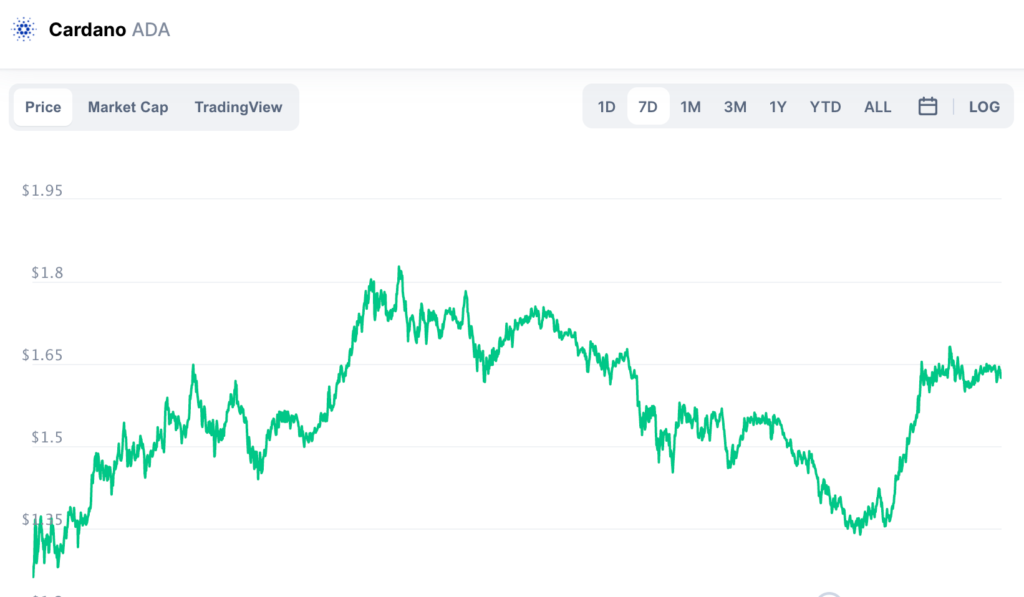Image resolution: width=1024 pixels, height=597 pixels.
Task: Open the calendar date range picker
Action: pos(927,106)
